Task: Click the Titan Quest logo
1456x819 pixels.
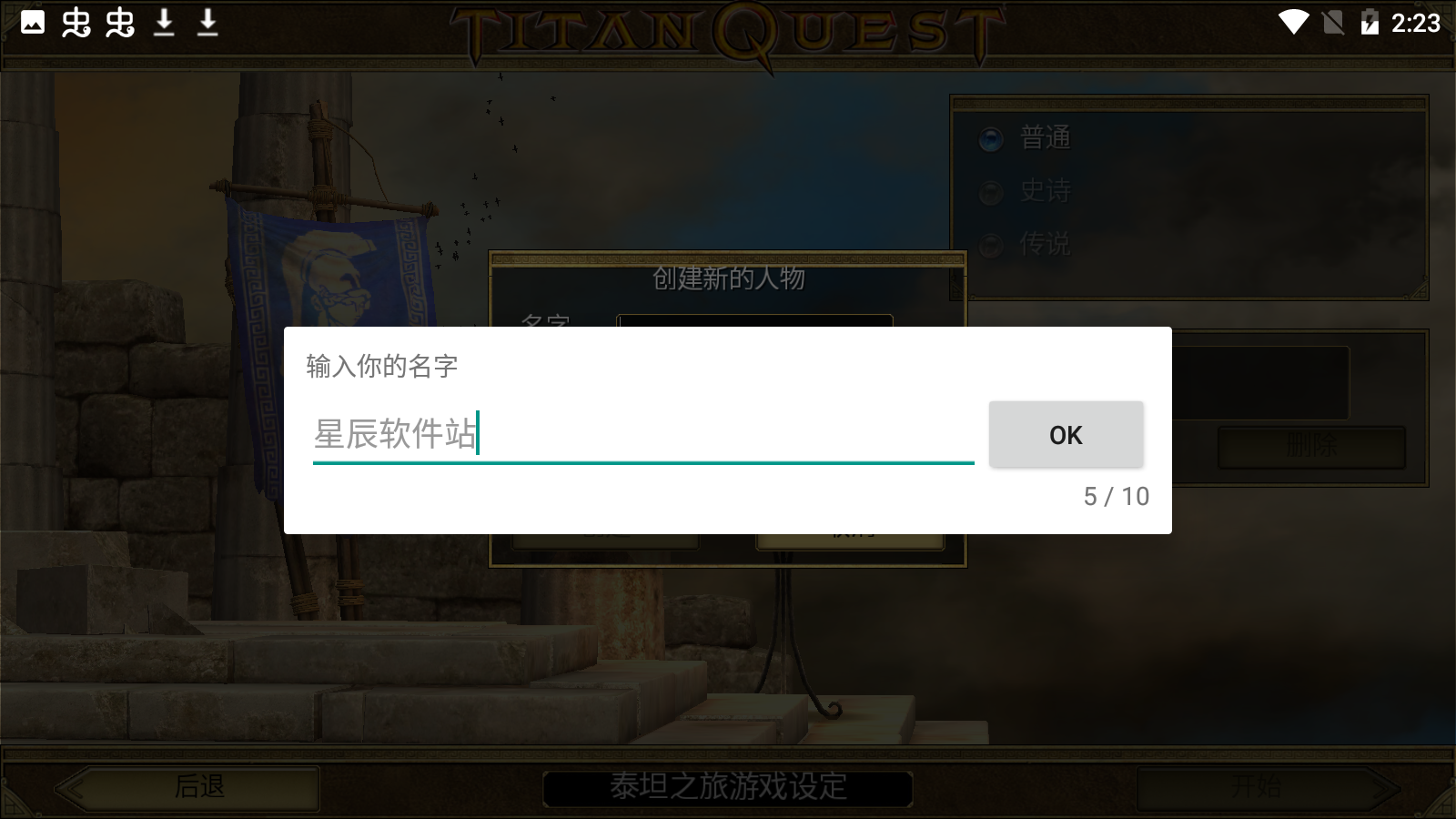Action: 728,35
